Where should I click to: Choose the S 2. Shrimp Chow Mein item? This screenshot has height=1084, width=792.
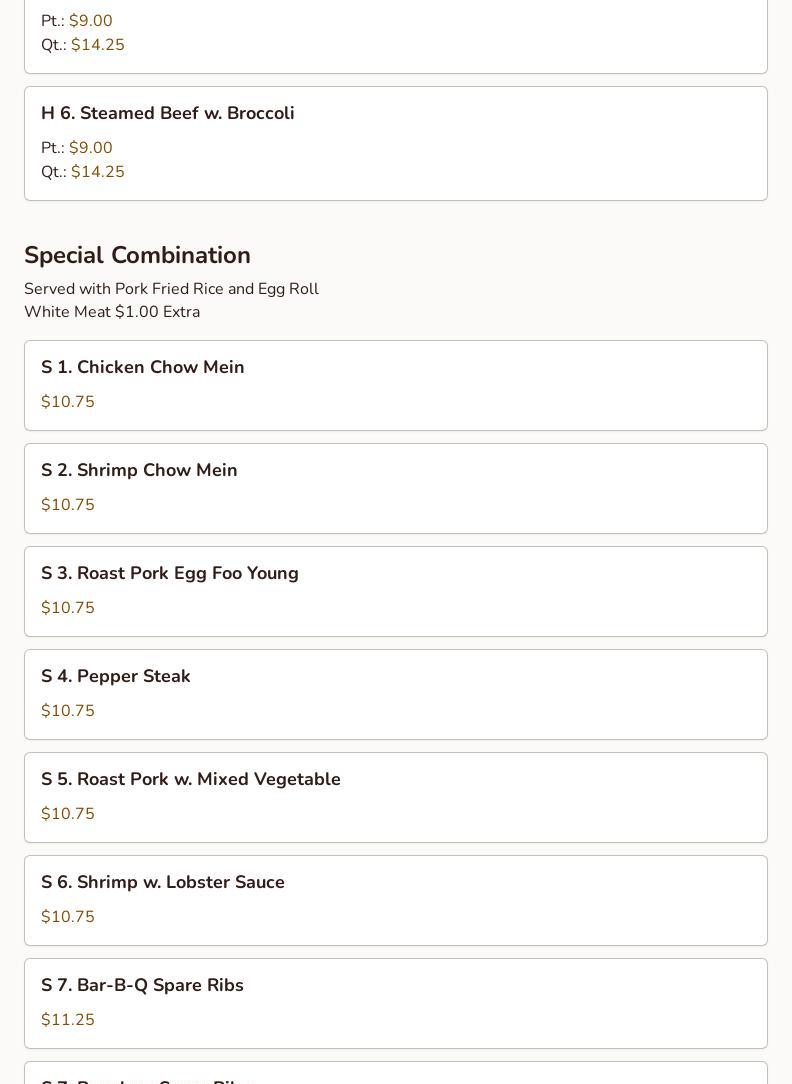139,471
